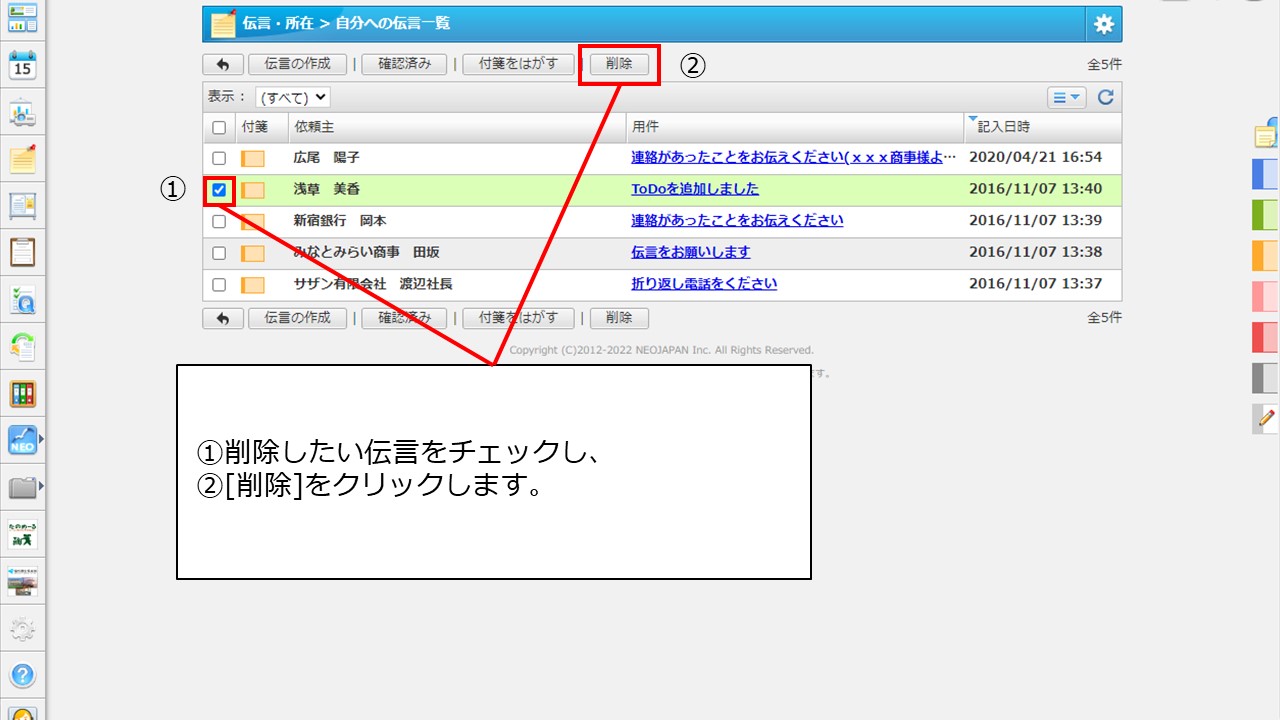Click the memo note icon in sidebar
Image resolution: width=1280 pixels, height=720 pixels.
22,158
